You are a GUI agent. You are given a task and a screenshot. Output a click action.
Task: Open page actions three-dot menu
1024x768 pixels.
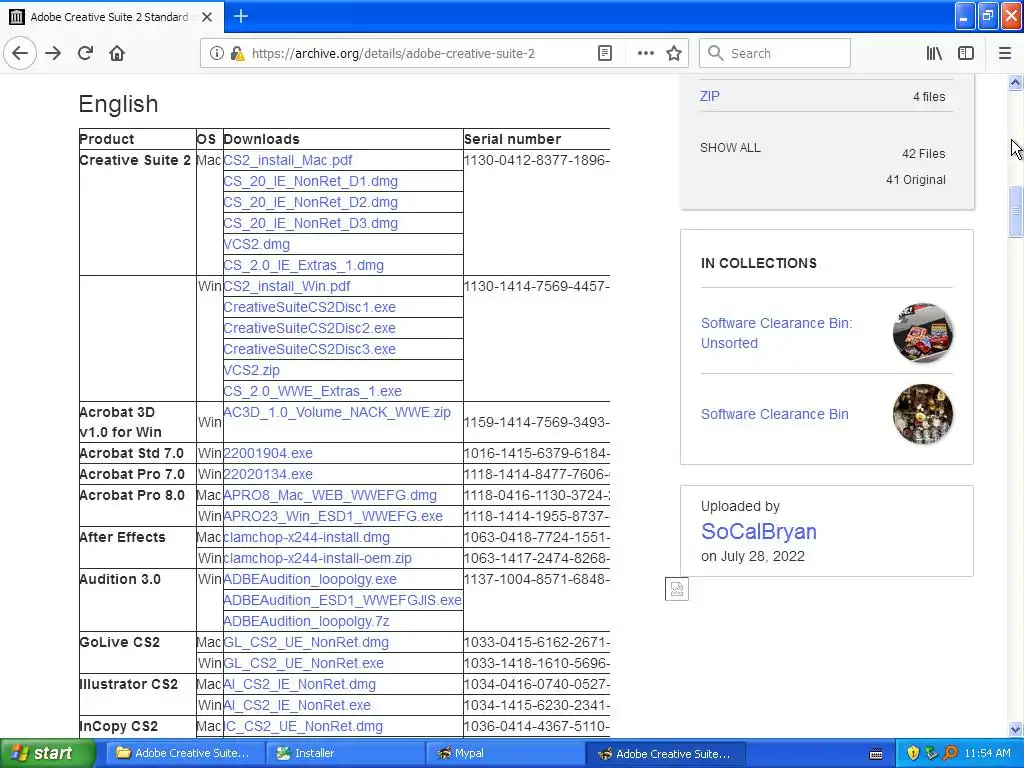[645, 54]
